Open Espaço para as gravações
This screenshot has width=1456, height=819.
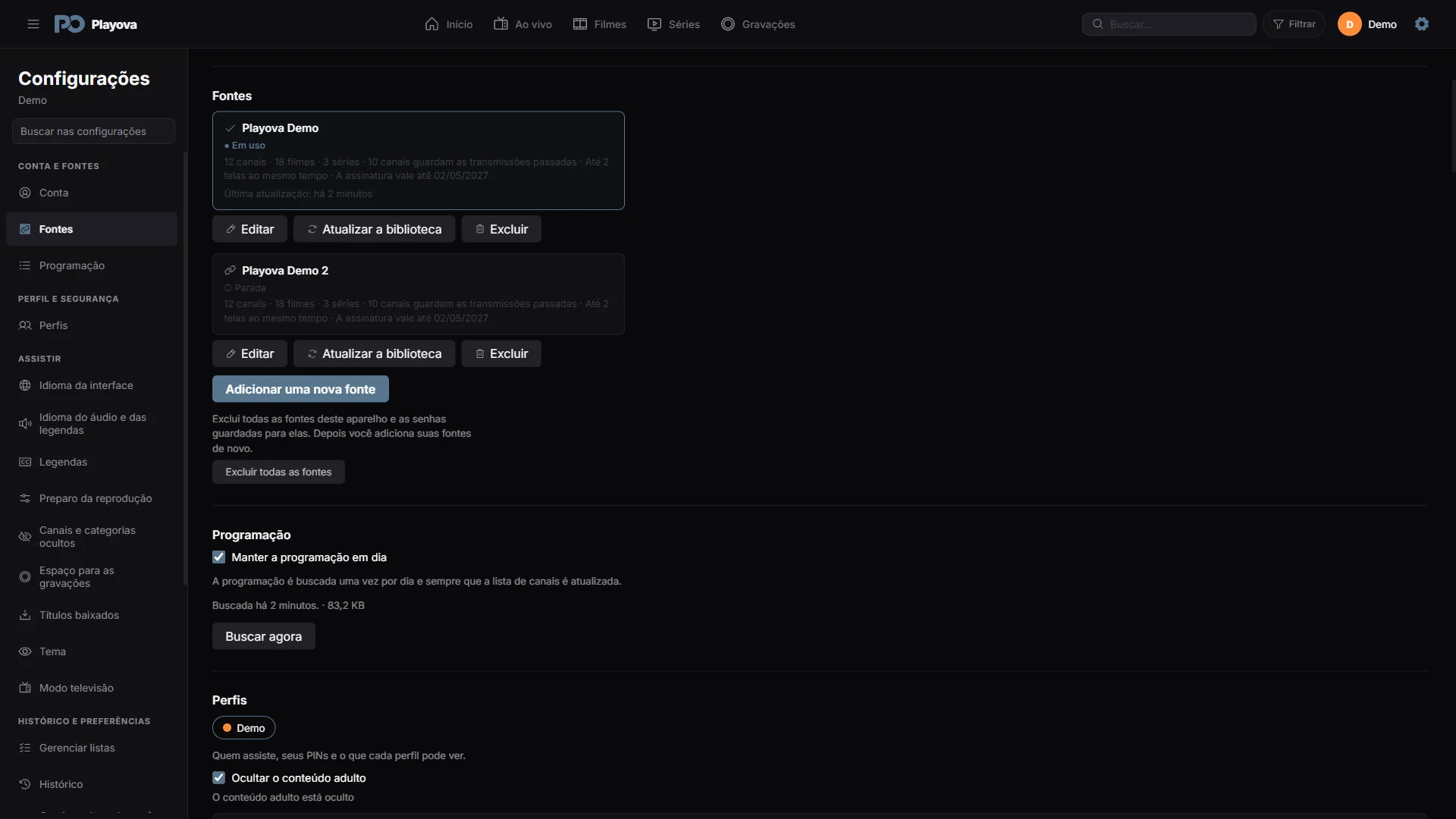point(92,577)
